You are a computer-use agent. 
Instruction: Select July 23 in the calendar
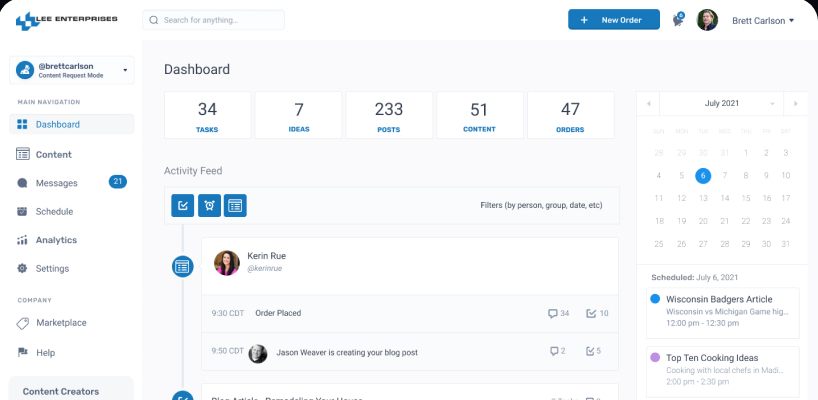tap(766, 221)
